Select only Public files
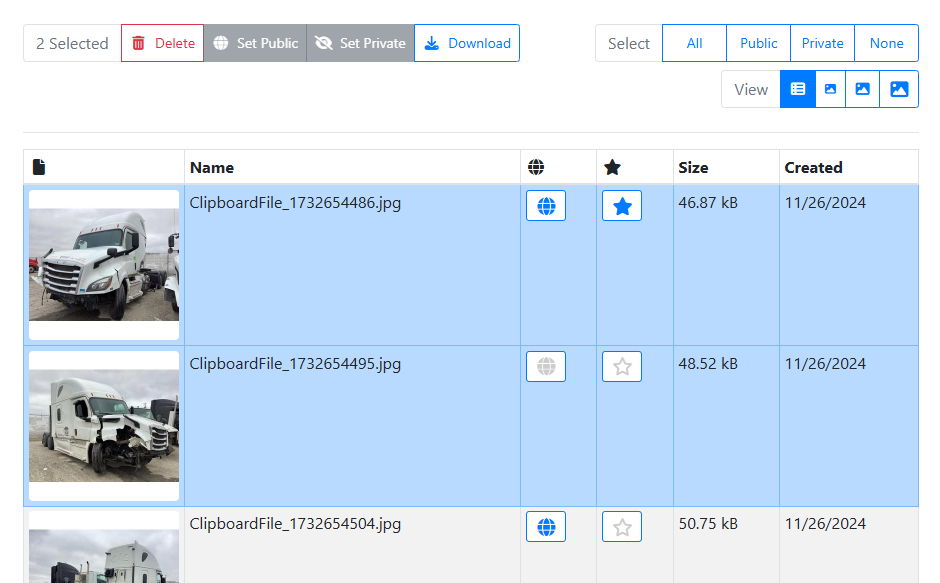The width and height of the screenshot is (940, 583). pos(758,43)
